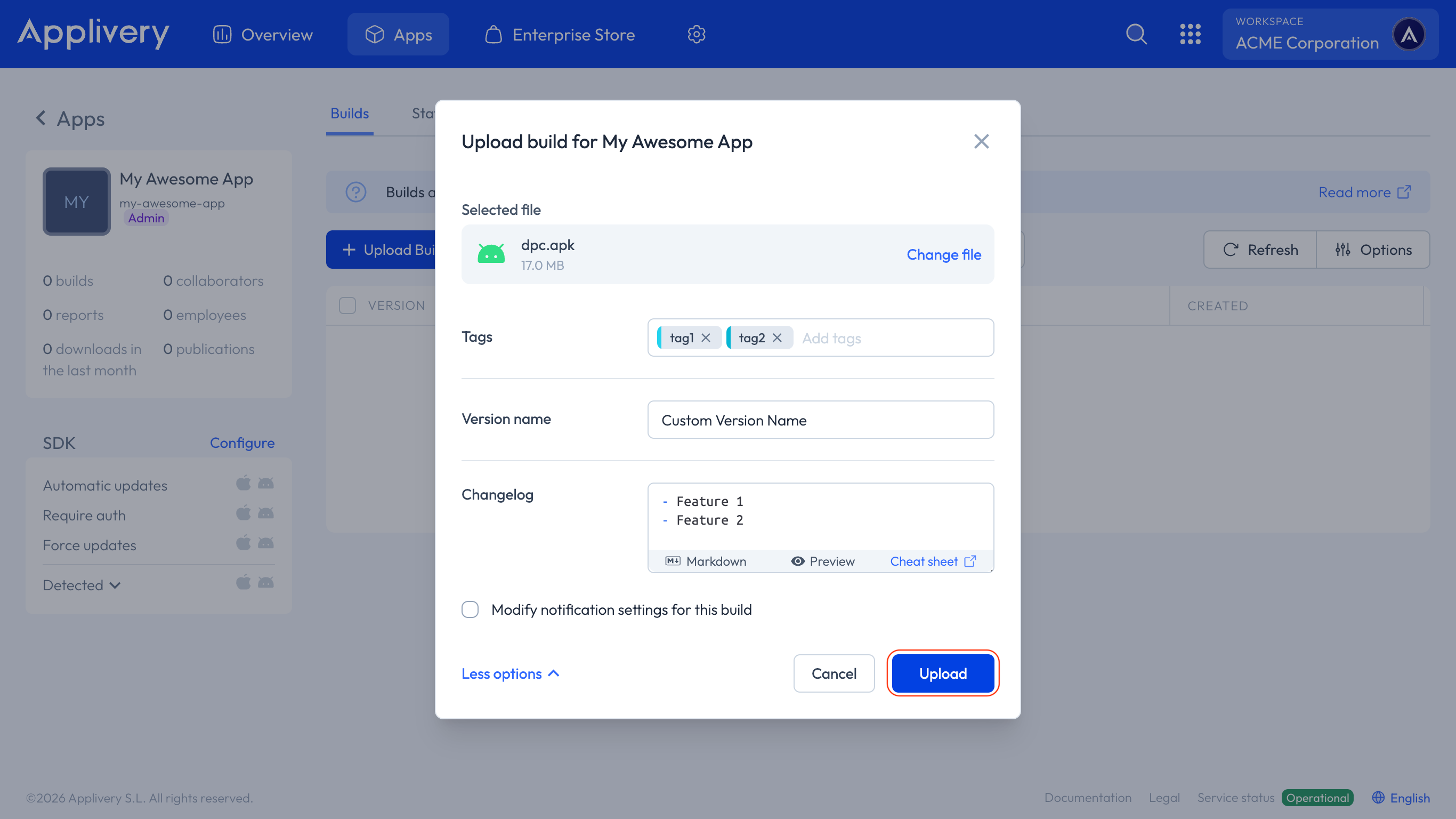The image size is (1456, 819).
Task: Open the Markdown Cheat sheet link
Action: (932, 561)
